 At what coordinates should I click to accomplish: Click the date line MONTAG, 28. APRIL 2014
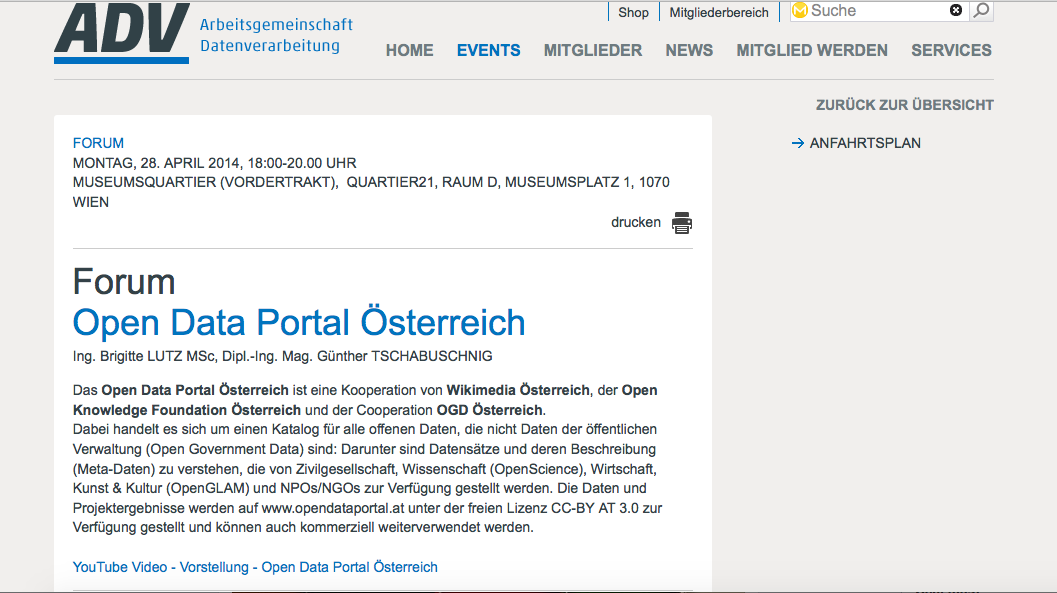pyautogui.click(x=214, y=163)
